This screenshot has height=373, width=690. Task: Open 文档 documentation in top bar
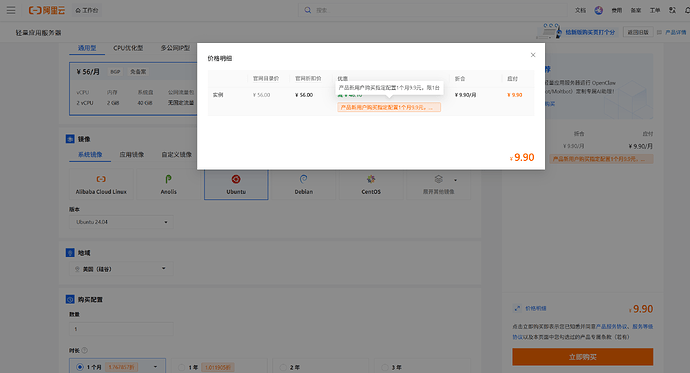(580, 10)
